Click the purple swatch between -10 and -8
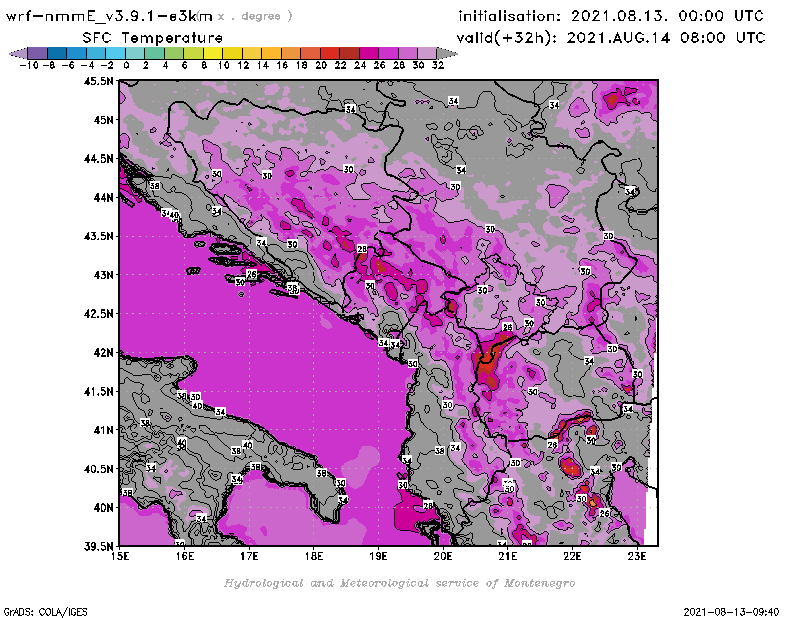The width and height of the screenshot is (800, 618). tap(38, 53)
